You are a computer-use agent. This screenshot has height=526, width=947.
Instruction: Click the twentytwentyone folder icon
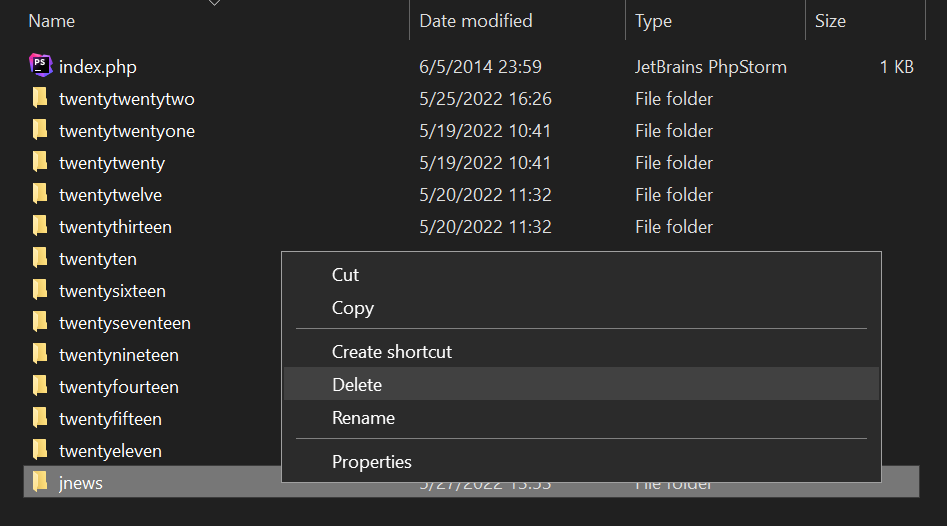[40, 130]
